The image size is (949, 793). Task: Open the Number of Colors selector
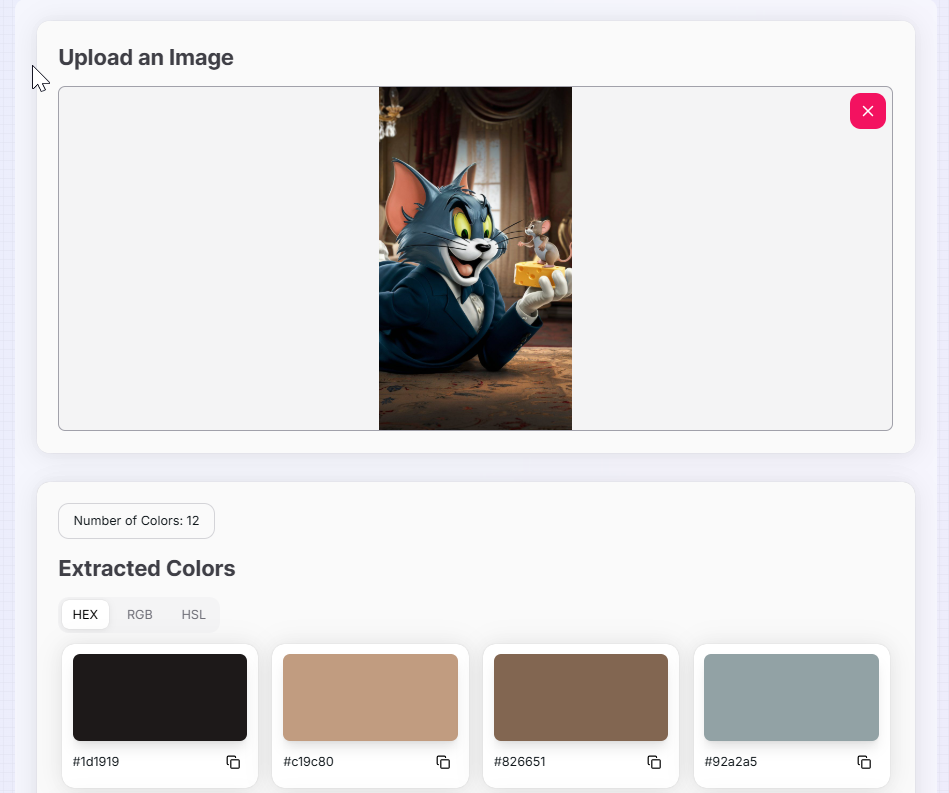[136, 521]
